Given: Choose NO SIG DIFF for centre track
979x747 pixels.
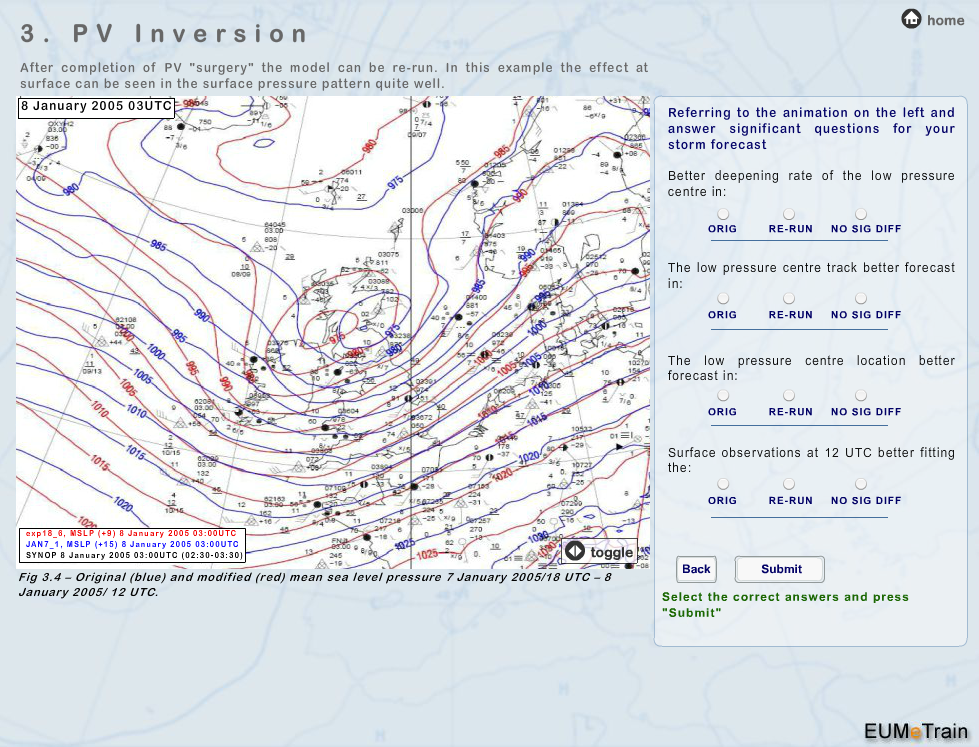Looking at the screenshot, I should pyautogui.click(x=861, y=299).
